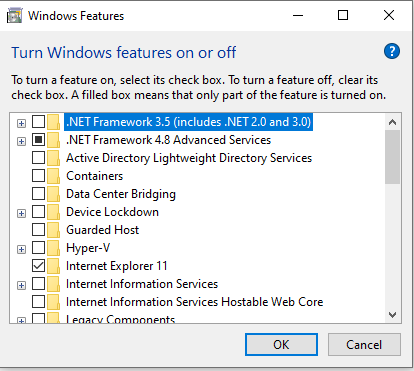Expand the Hyper-V feature tree
The height and width of the screenshot is (371, 414).
point(21,250)
